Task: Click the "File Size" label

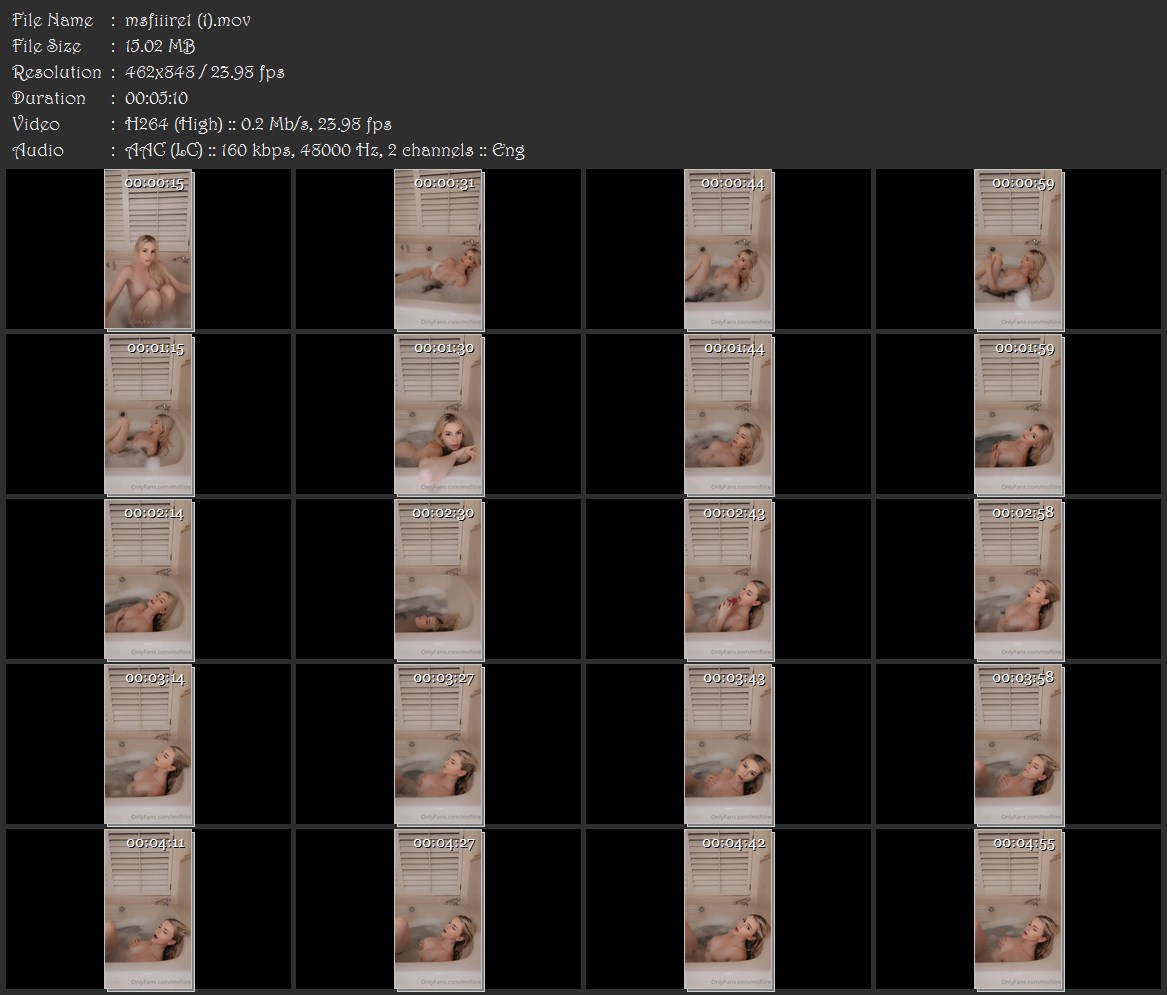Action: tap(47, 46)
